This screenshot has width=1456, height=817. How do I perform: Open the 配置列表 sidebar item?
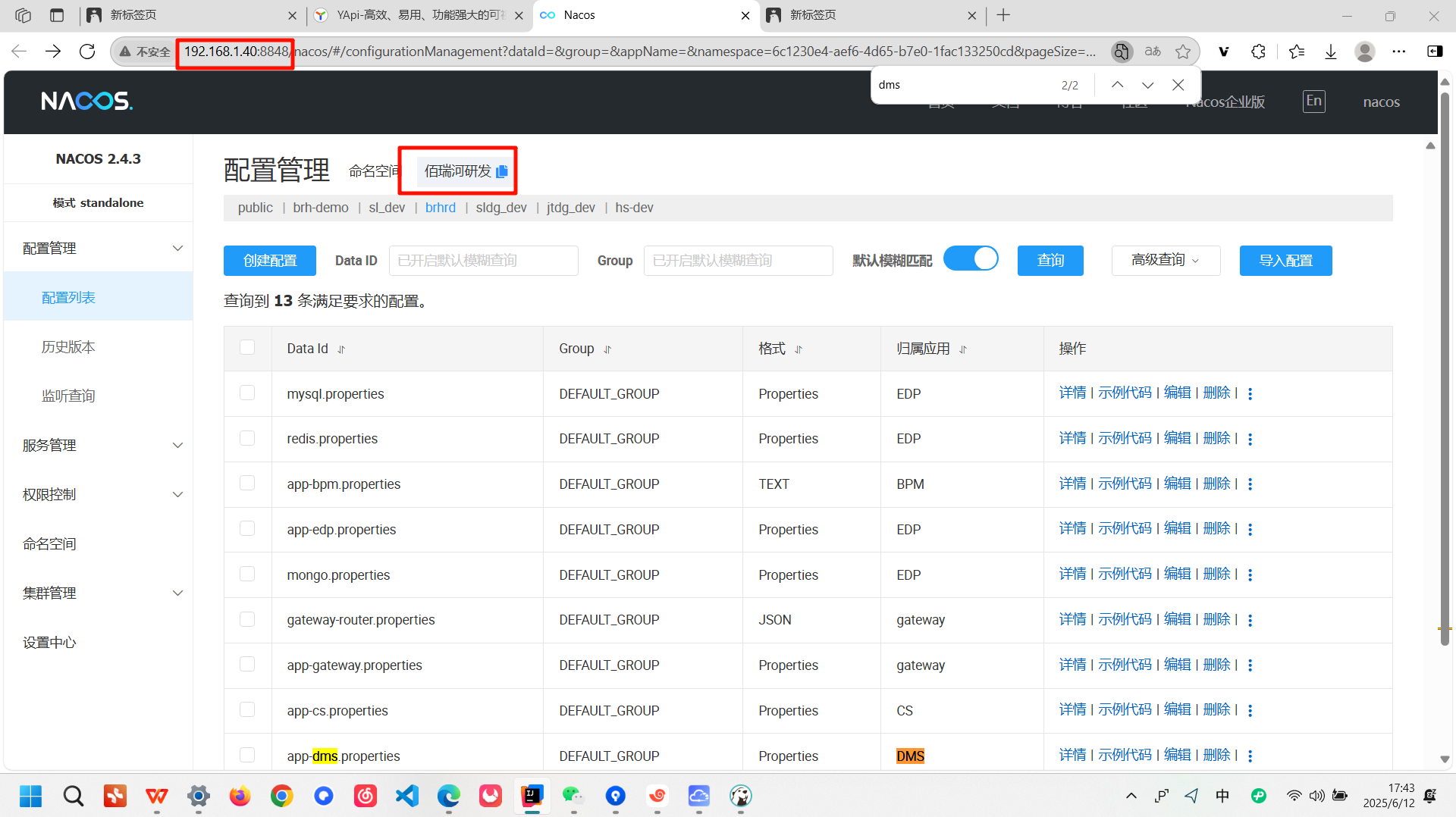coord(98,298)
